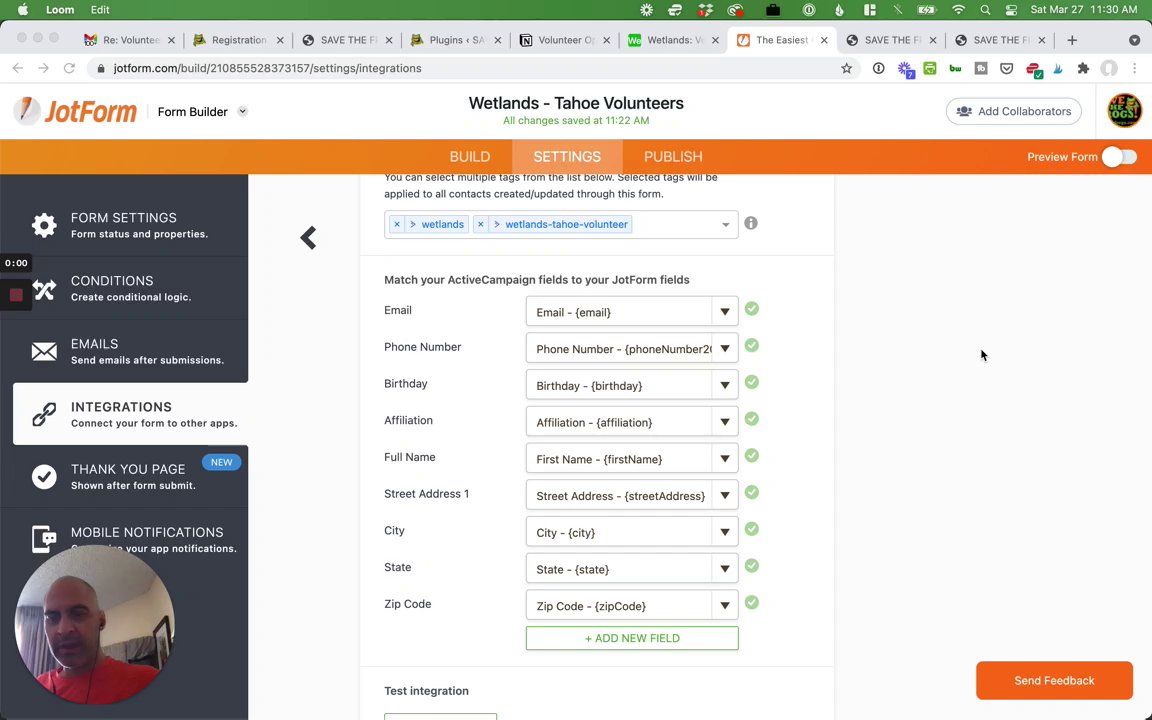Open the Email field mapping dropdown
Screen dimensions: 1152x720
click(632, 312)
